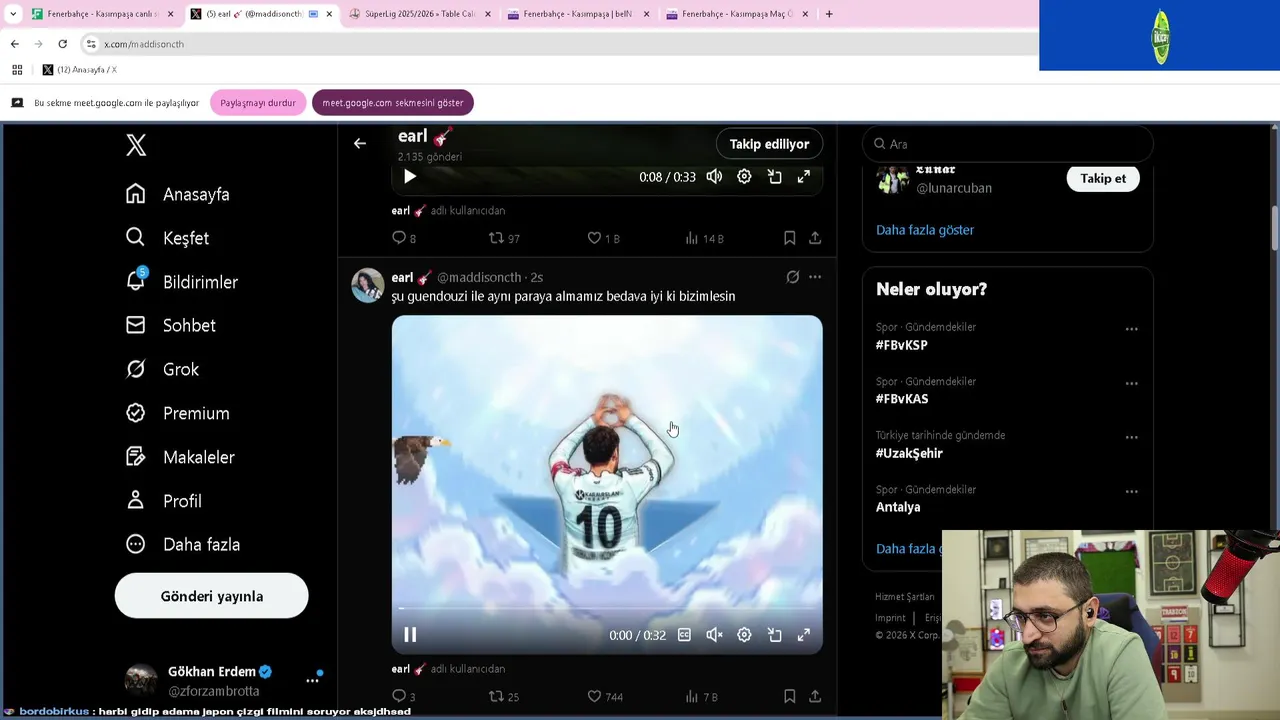Screen dimensions: 1280x720
Task: Open new browser tab
Action: (x=829, y=14)
